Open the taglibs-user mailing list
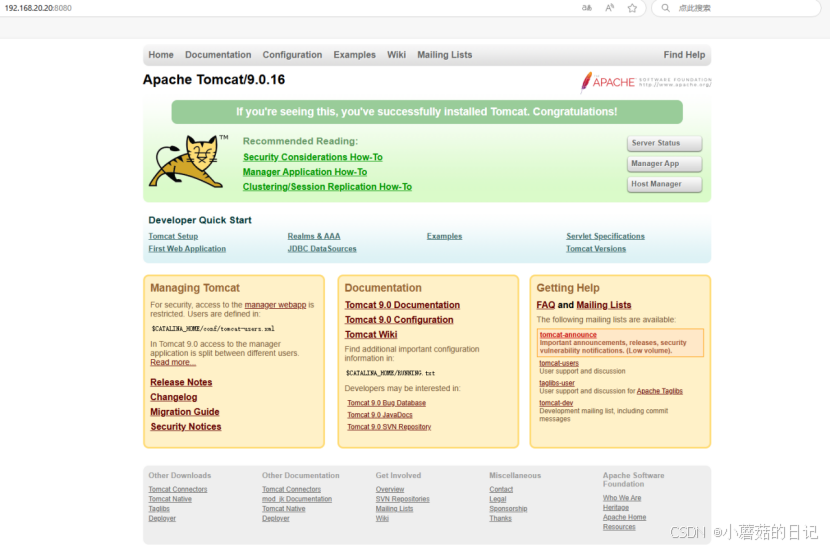 [x=557, y=383]
